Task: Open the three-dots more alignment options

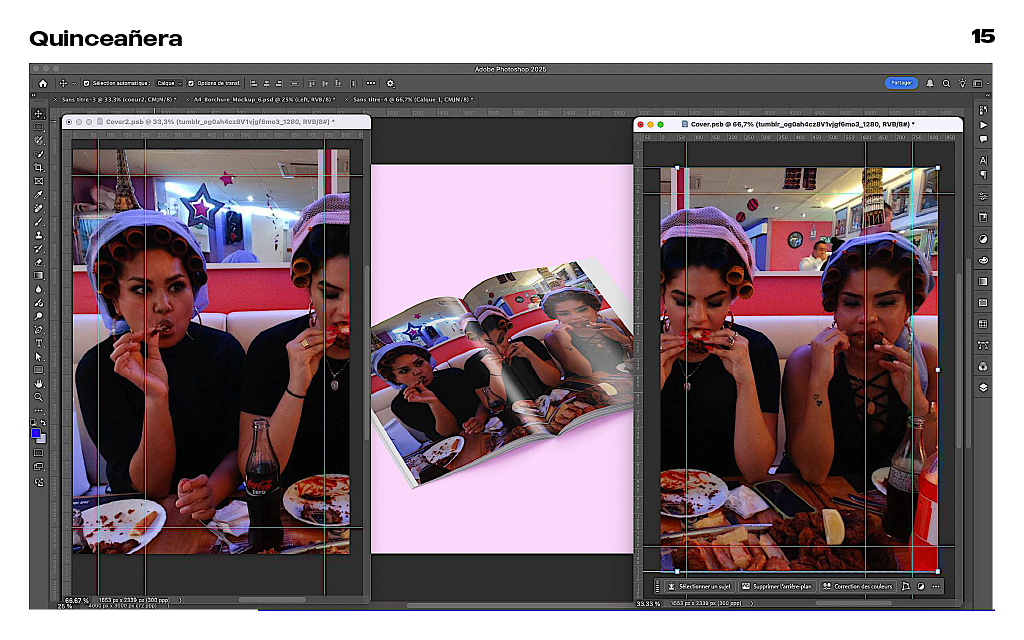Action: (x=370, y=83)
